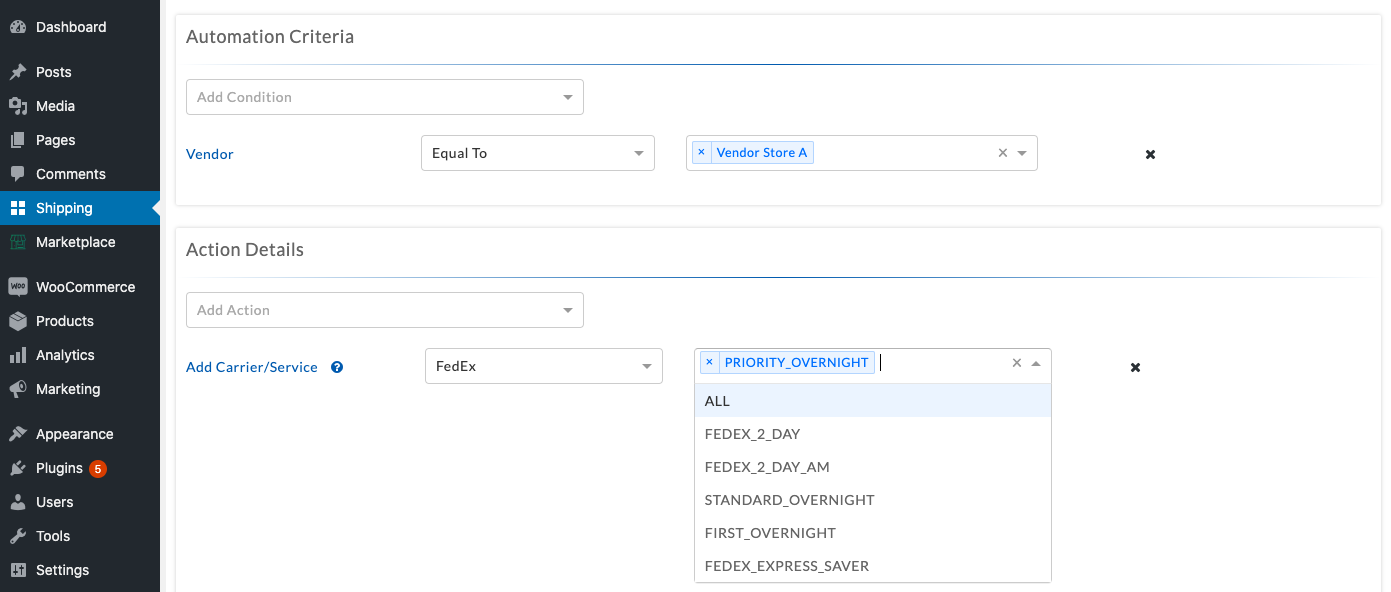Collapse the service list with the arrow
1391x592 pixels.
[1036, 363]
